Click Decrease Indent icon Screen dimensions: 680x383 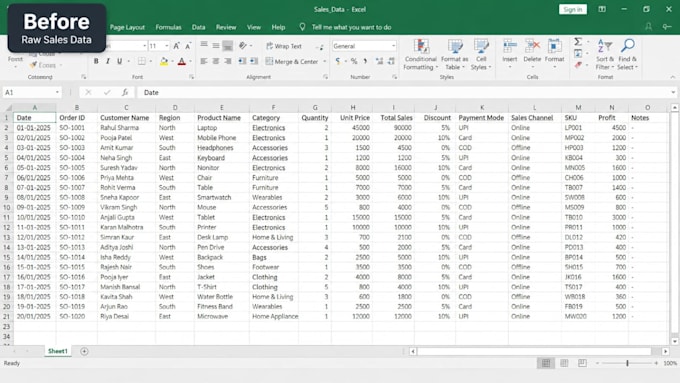click(x=242, y=61)
